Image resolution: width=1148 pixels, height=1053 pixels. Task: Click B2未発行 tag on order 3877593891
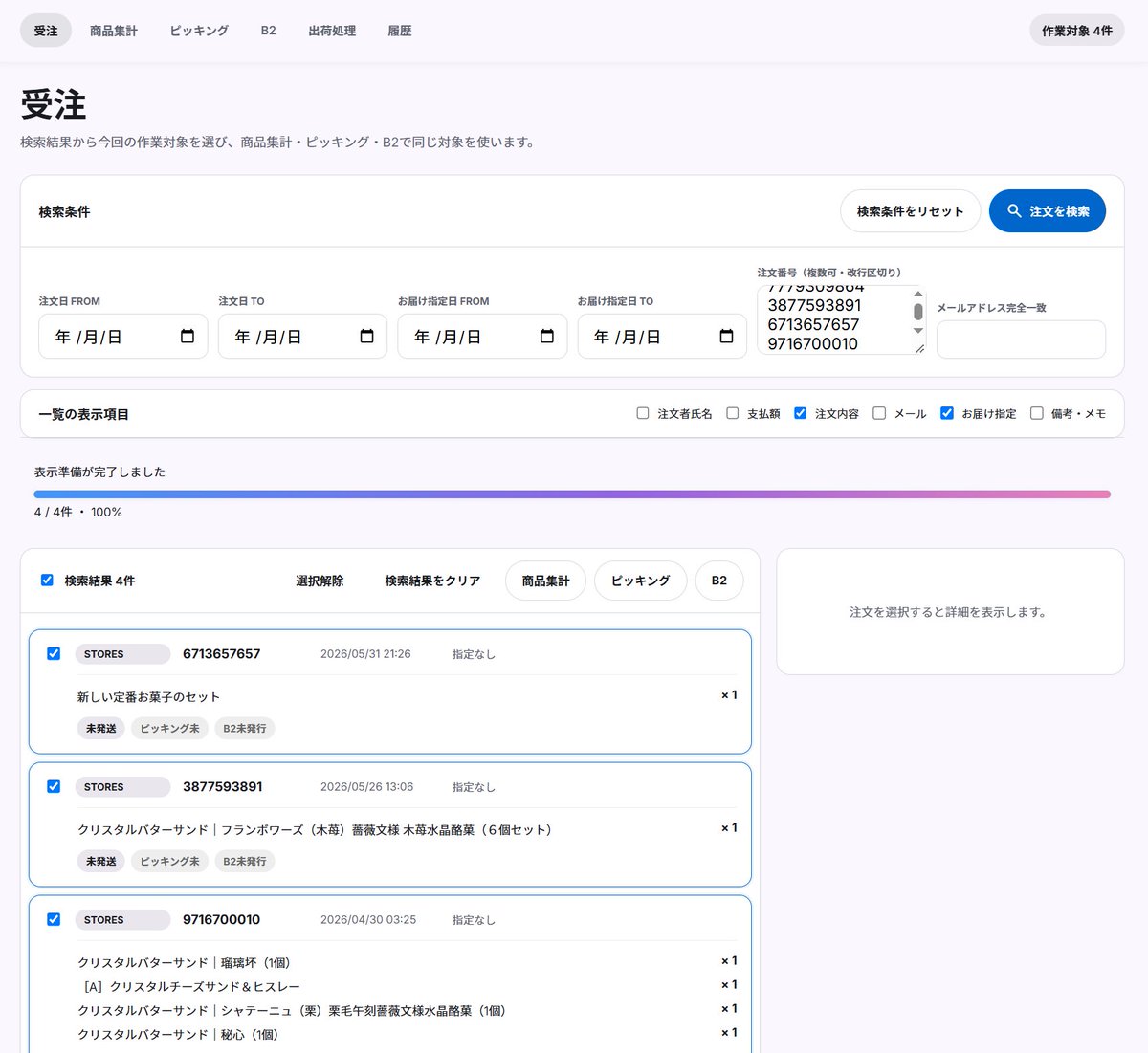pos(245,862)
